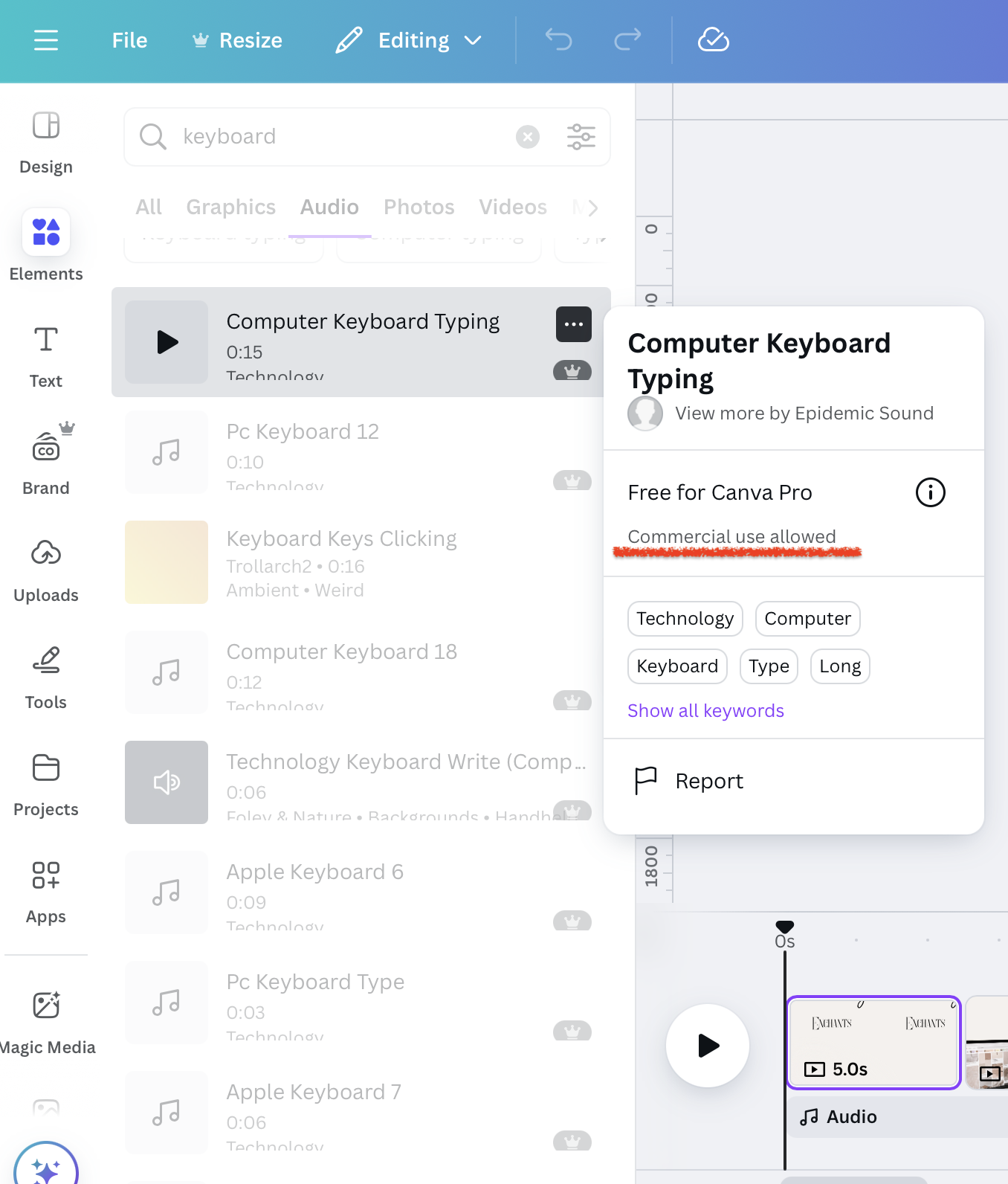
Task: Preview Technology Keyboard Write audio
Action: pyautogui.click(x=167, y=782)
